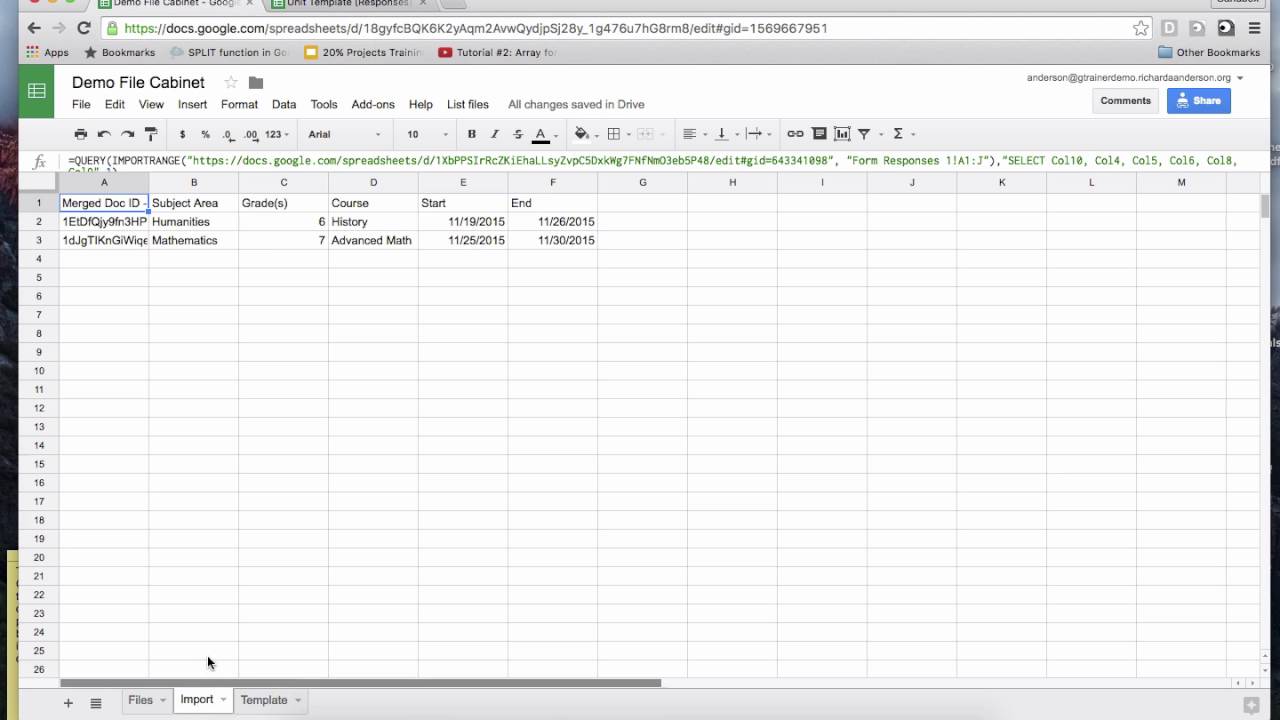Toggle italic formatting
1280x720 pixels.
pos(495,134)
